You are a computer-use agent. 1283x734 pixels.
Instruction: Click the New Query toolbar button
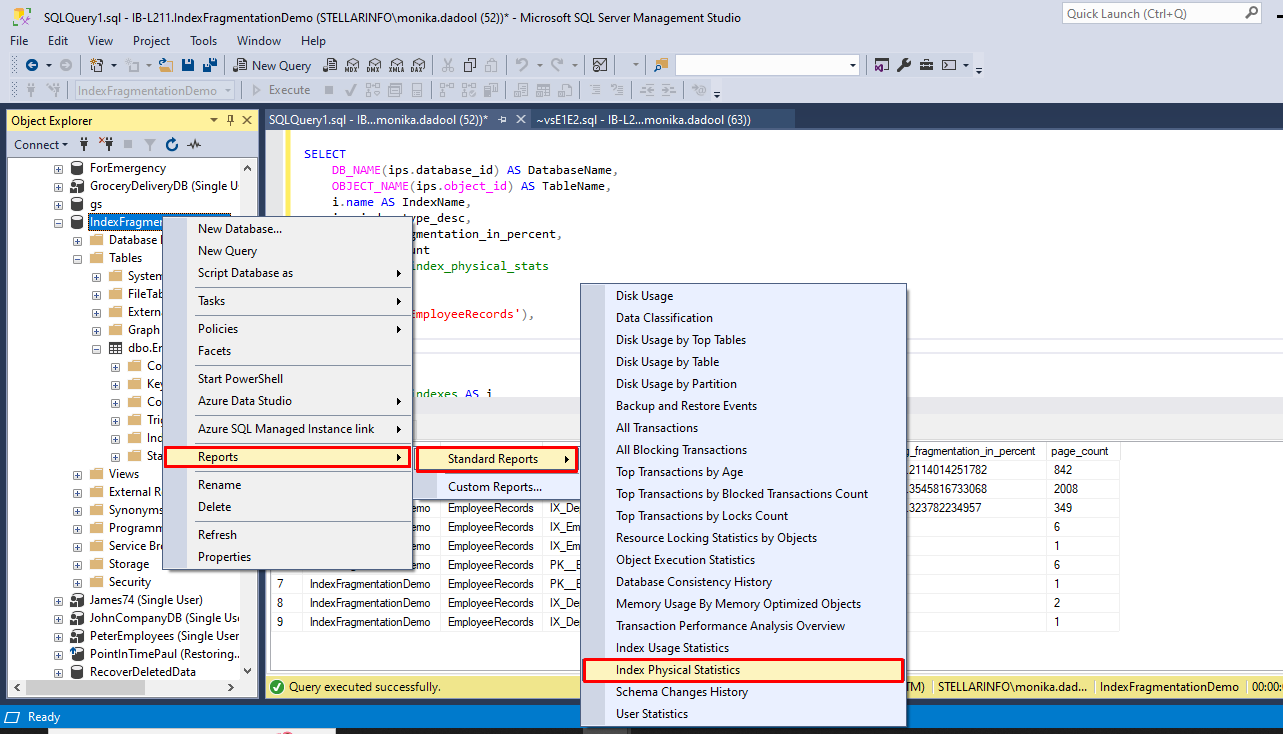point(273,65)
